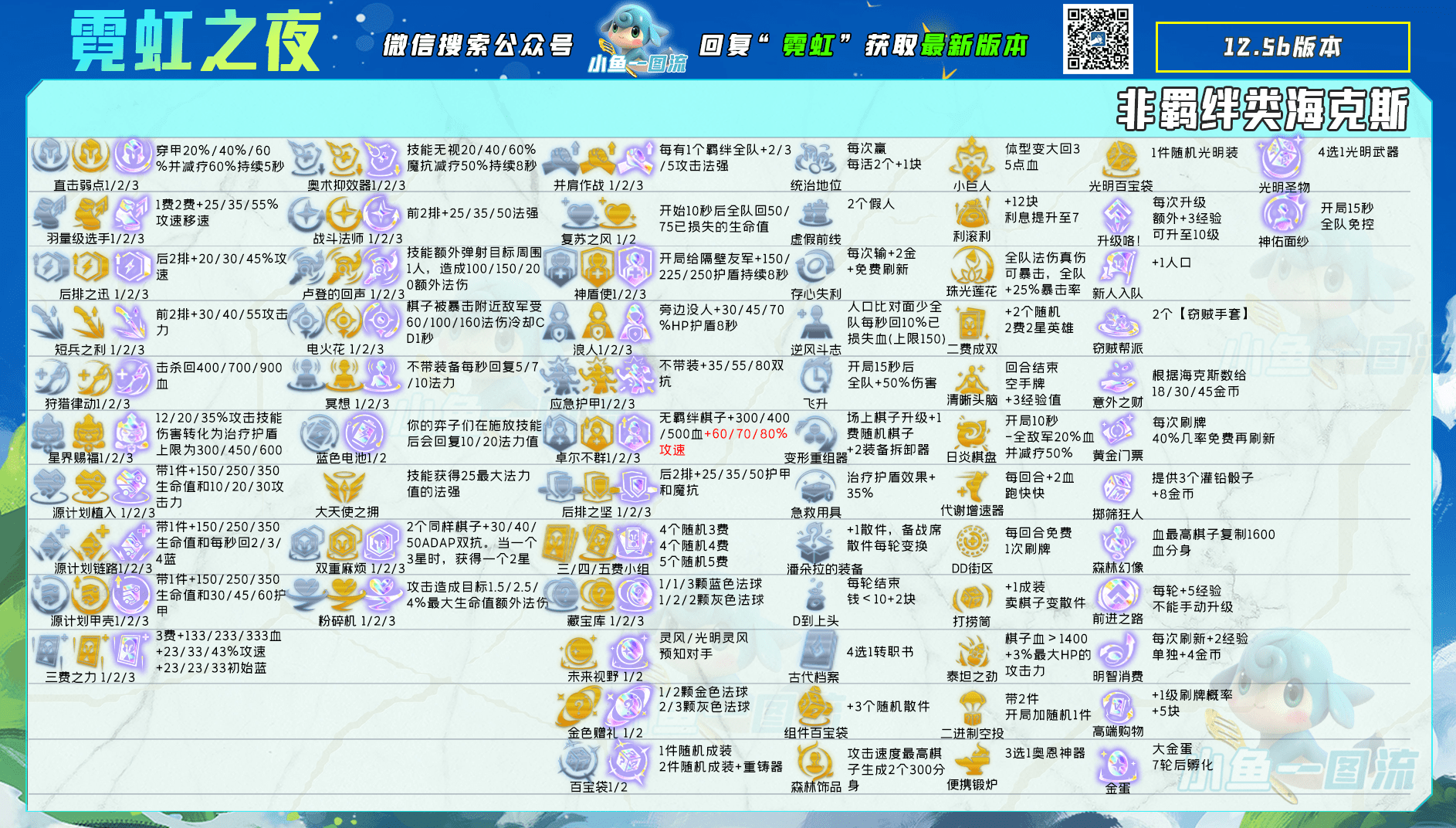Click the 统治地位 augment icon
The height and width of the screenshot is (828, 1456).
click(815, 158)
